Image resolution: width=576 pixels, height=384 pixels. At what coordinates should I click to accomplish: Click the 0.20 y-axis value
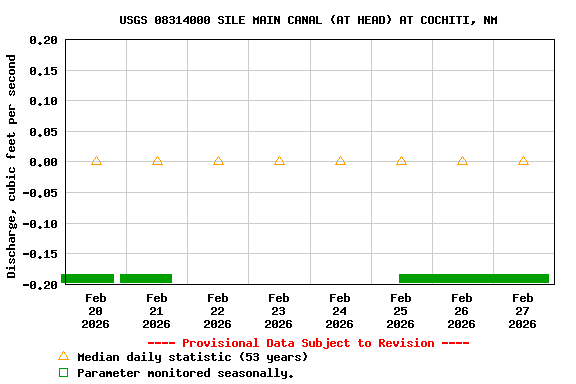(43, 40)
